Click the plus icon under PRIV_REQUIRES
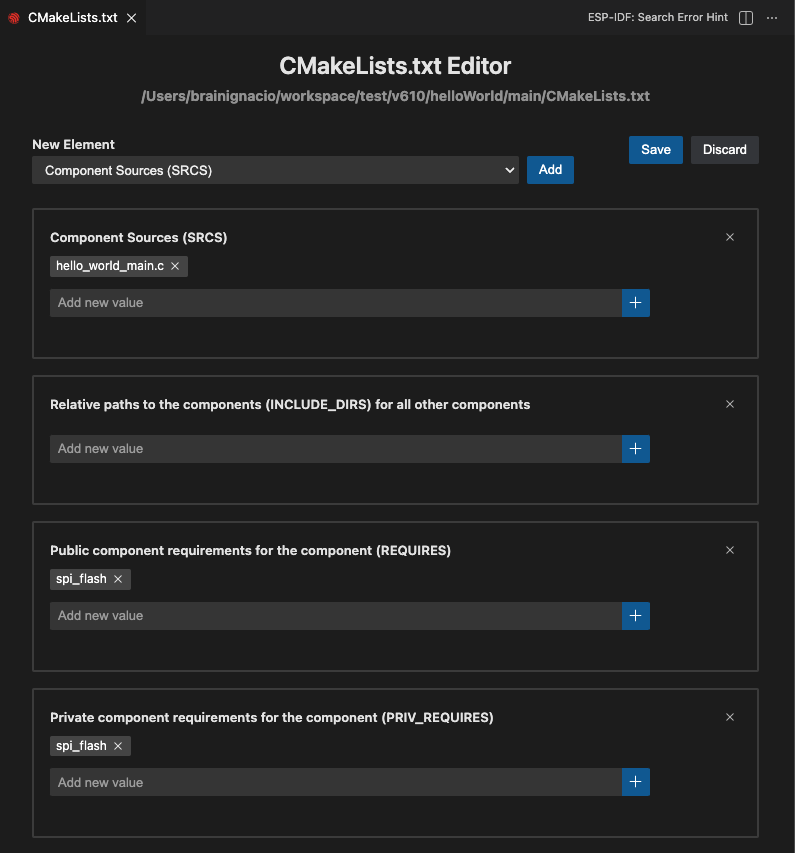 click(x=635, y=782)
